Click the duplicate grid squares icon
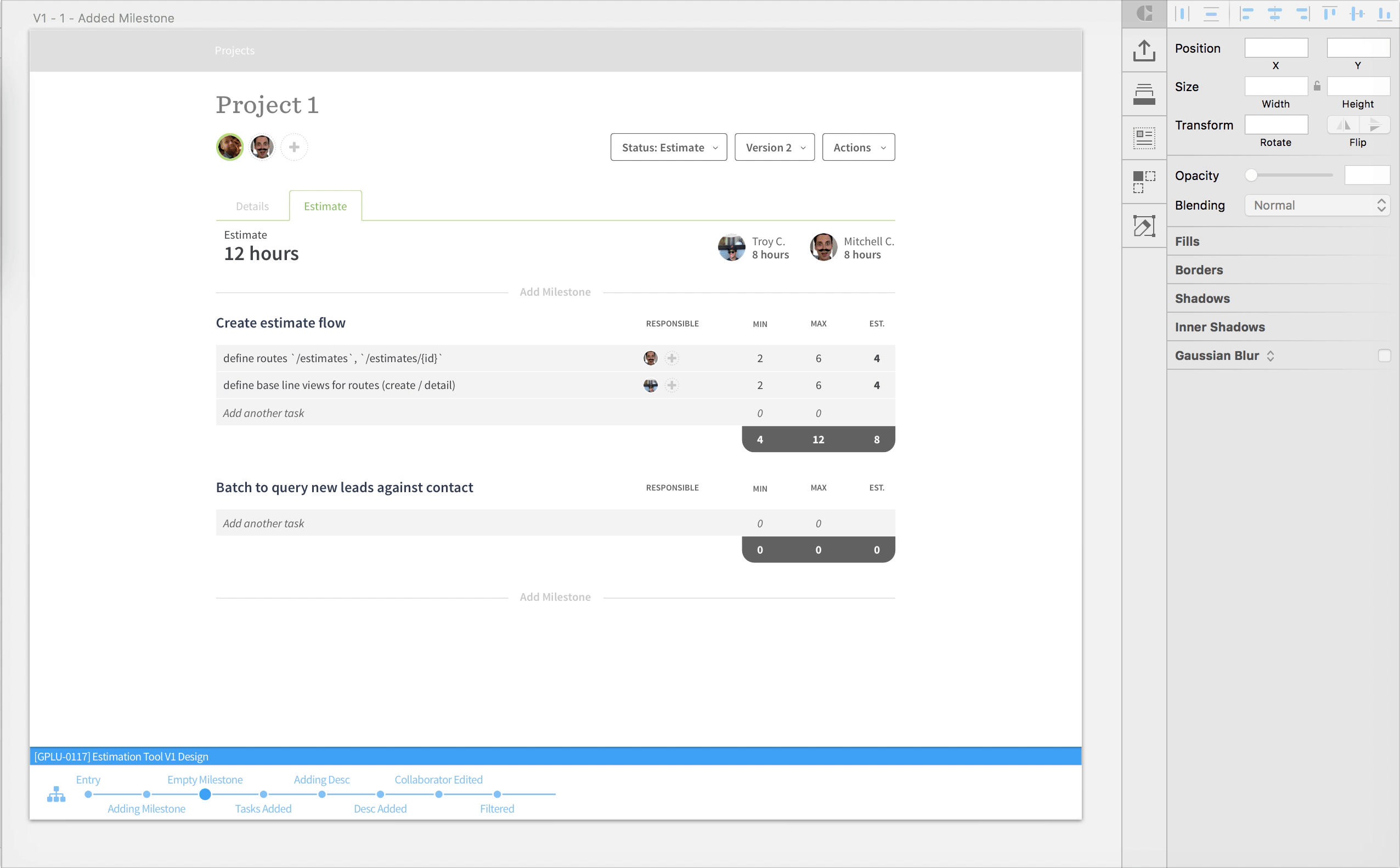1400x868 pixels. coord(1143,182)
